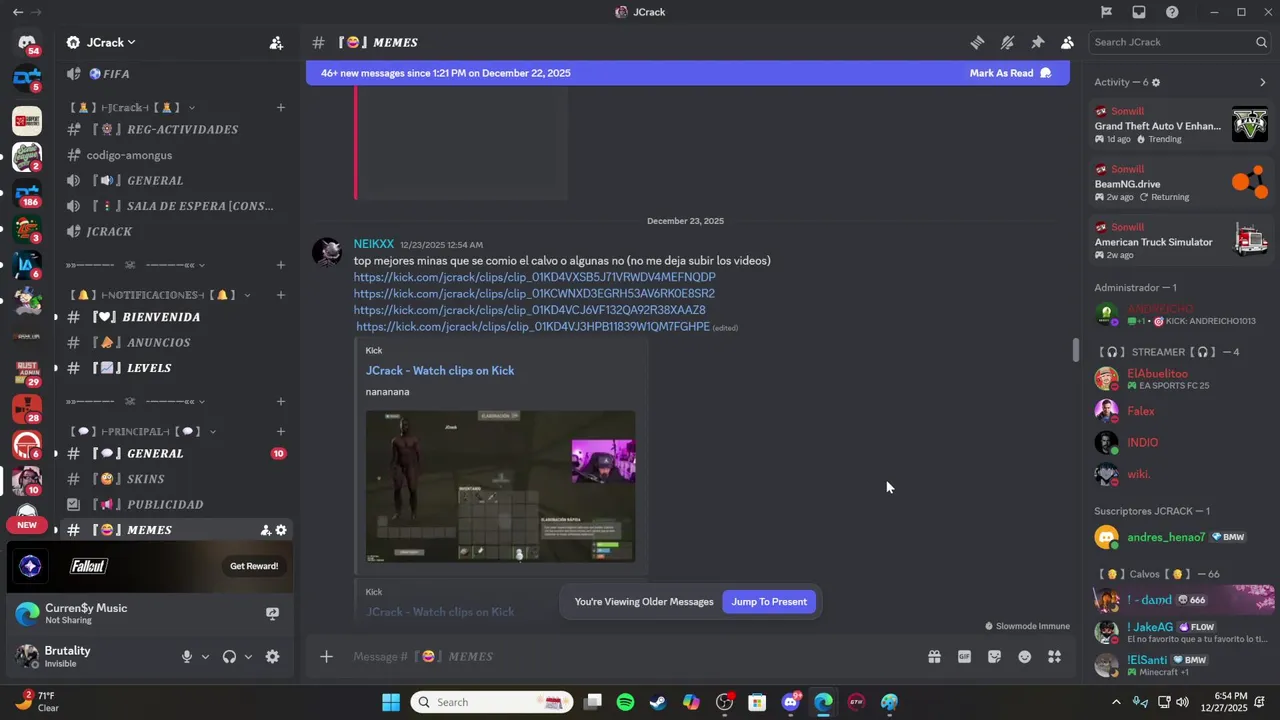The image size is (1280, 720).
Task: Add channel to J-JCrack-J category
Action: point(281,107)
